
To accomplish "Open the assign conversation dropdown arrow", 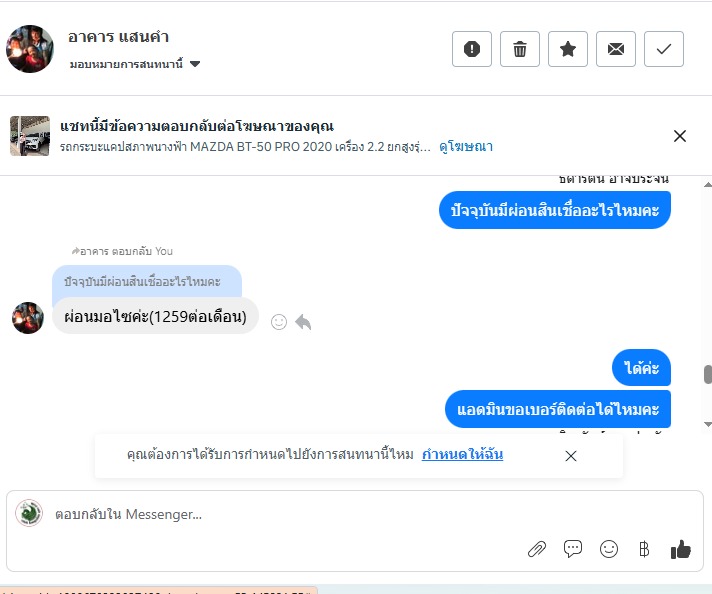I will (x=195, y=64).
